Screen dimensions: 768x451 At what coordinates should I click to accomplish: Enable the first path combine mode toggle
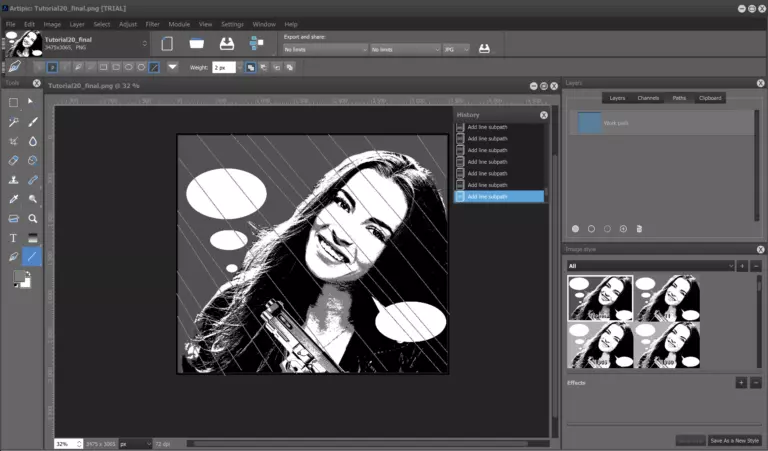pos(250,67)
